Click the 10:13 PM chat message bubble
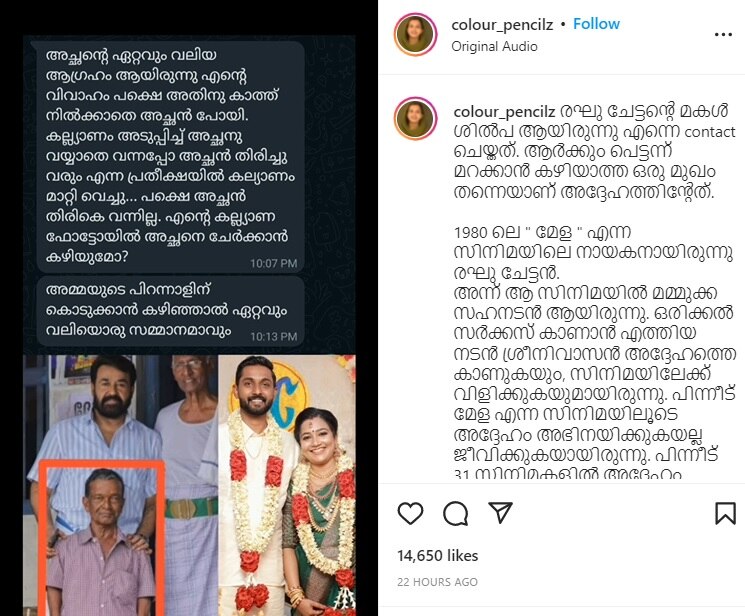Screen dimensions: 745x616 click(x=171, y=311)
